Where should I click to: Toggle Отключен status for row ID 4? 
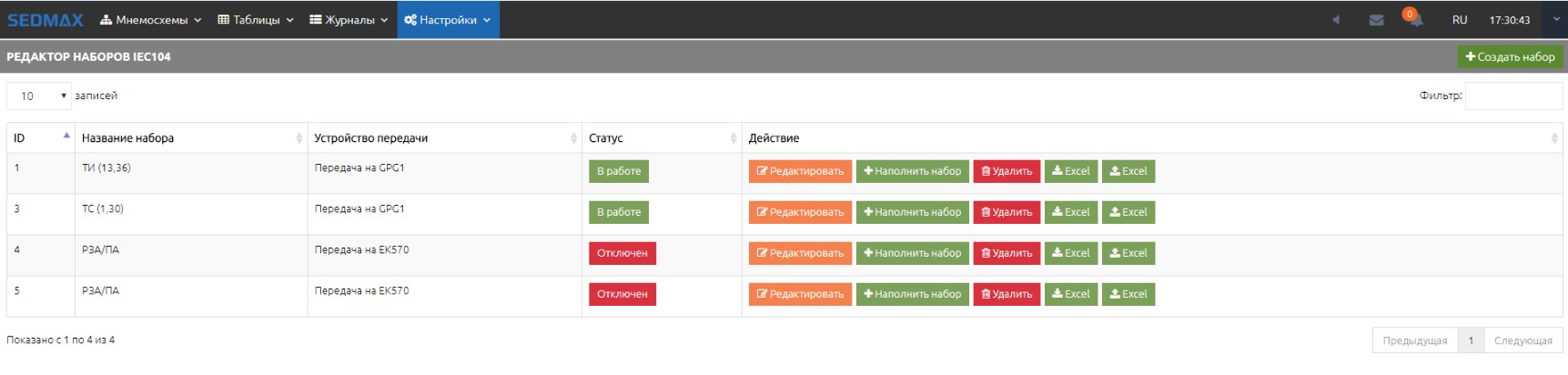pyautogui.click(x=622, y=253)
